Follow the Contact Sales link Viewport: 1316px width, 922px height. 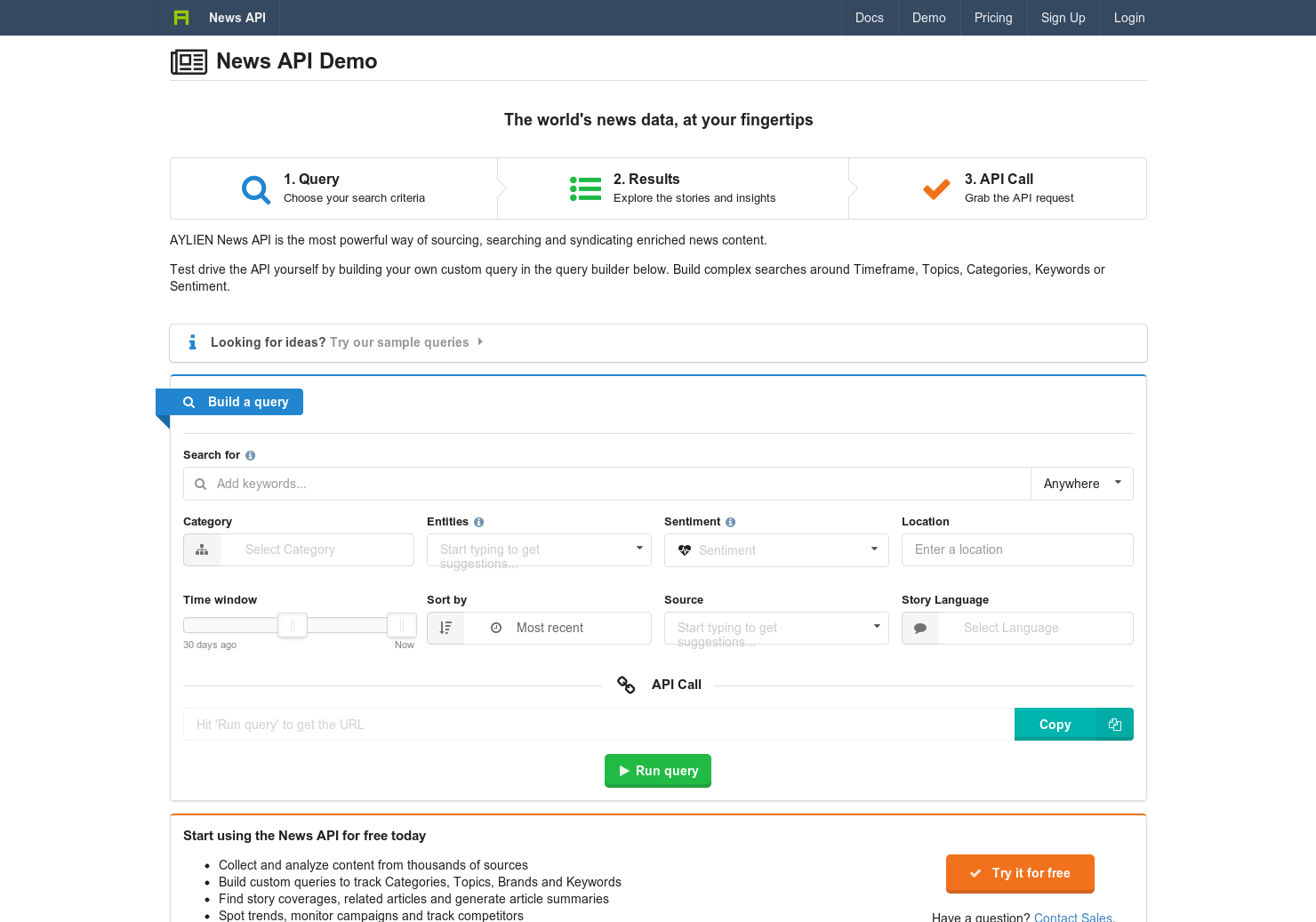pos(1073,917)
